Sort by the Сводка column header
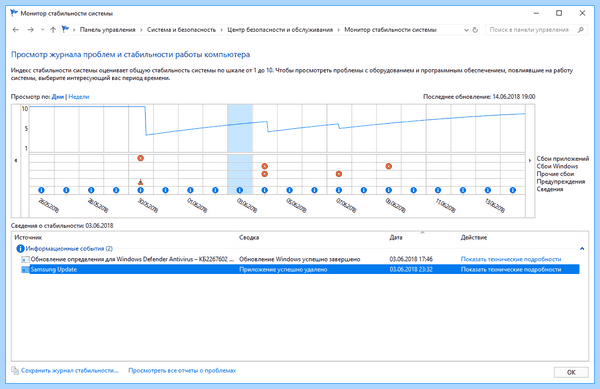The height and width of the screenshot is (389, 600). coord(249,238)
